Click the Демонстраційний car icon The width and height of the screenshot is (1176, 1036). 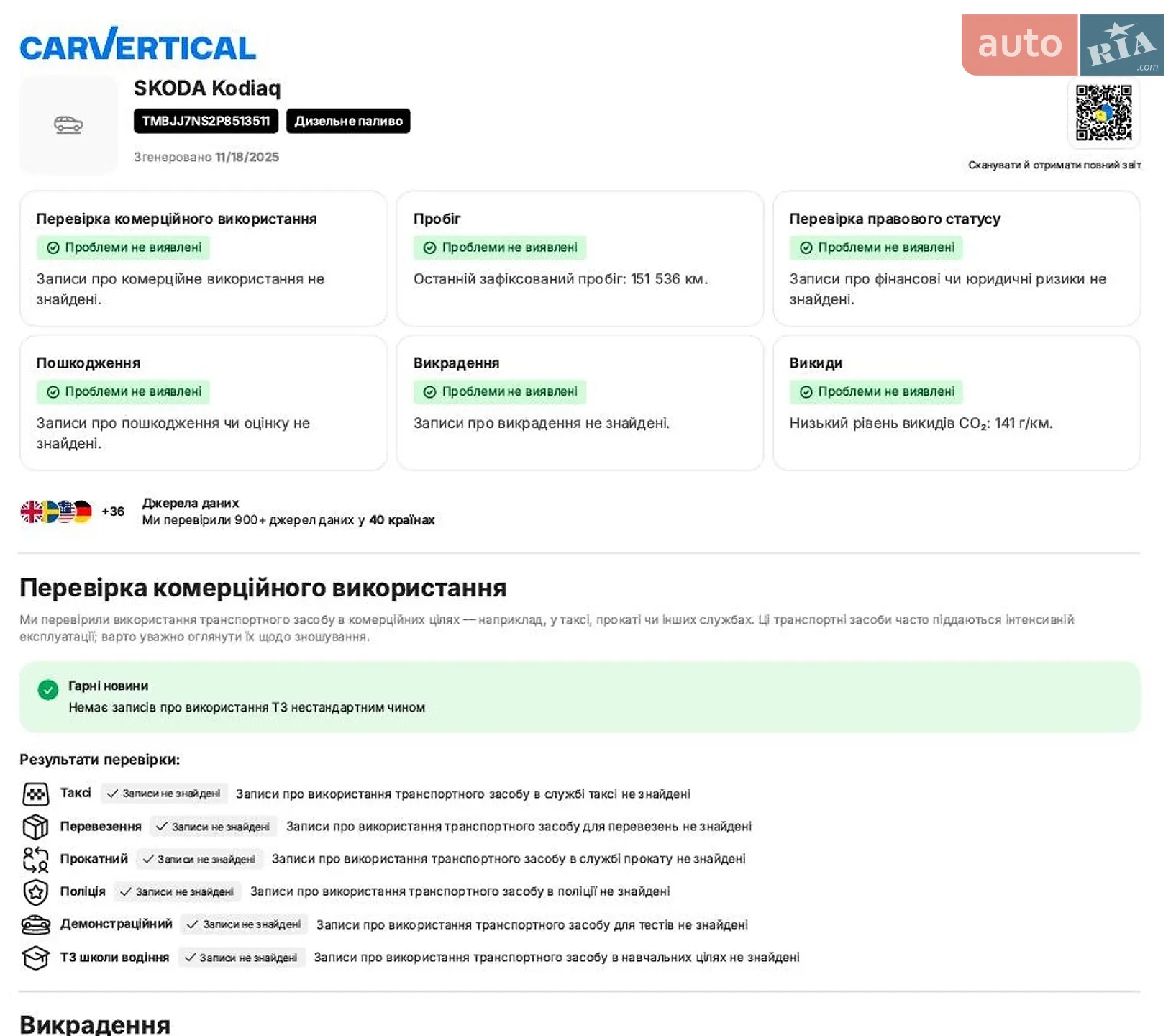click(36, 924)
